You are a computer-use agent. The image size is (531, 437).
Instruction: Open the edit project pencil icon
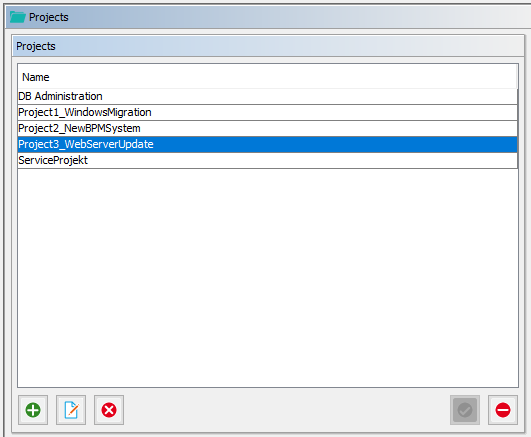[x=71, y=410]
